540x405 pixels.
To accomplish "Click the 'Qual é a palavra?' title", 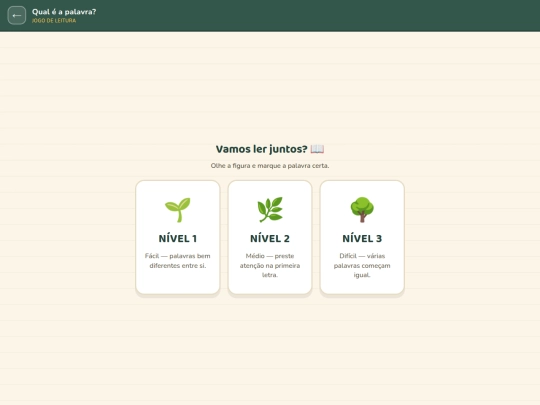I will (64, 12).
